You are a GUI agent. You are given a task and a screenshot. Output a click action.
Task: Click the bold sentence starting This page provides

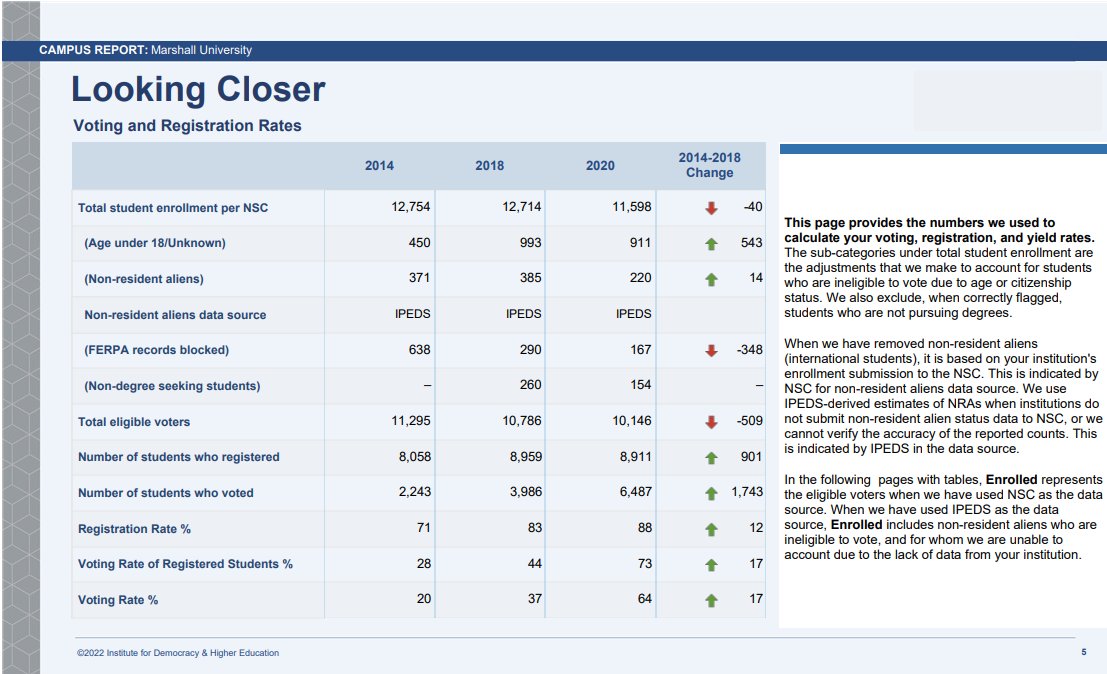coord(939,230)
